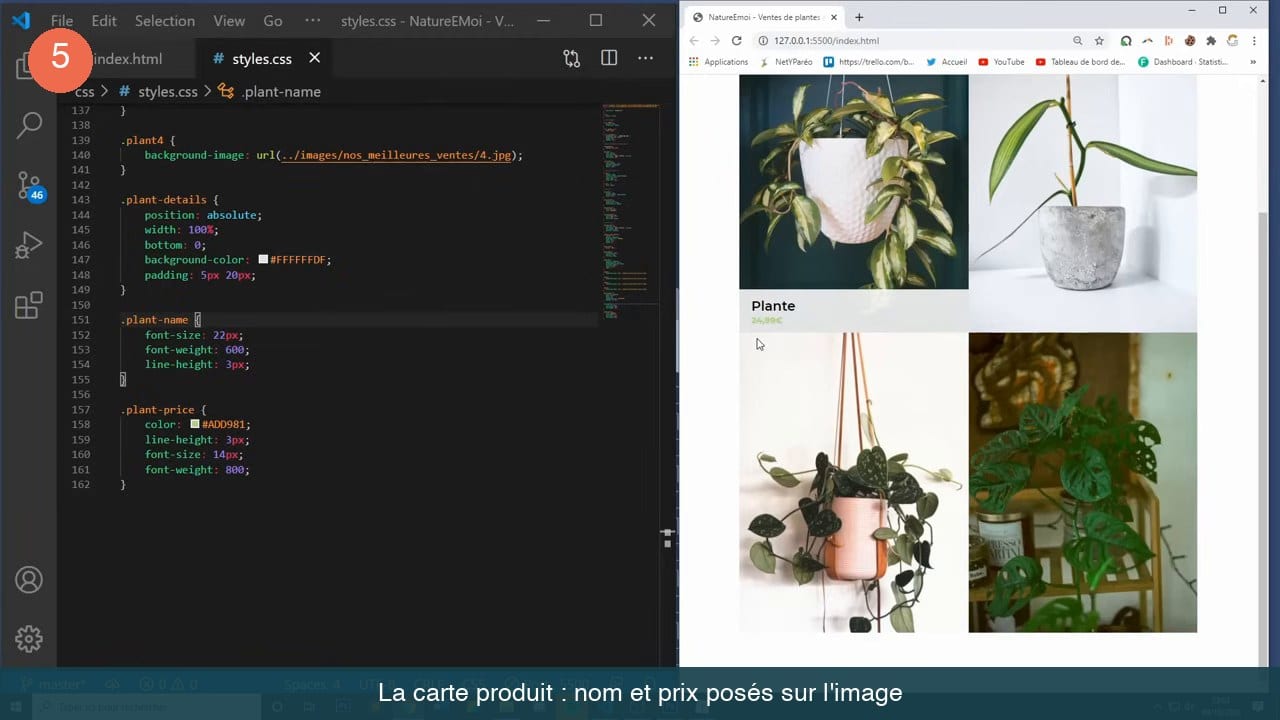Open the Selection menu

click(165, 20)
